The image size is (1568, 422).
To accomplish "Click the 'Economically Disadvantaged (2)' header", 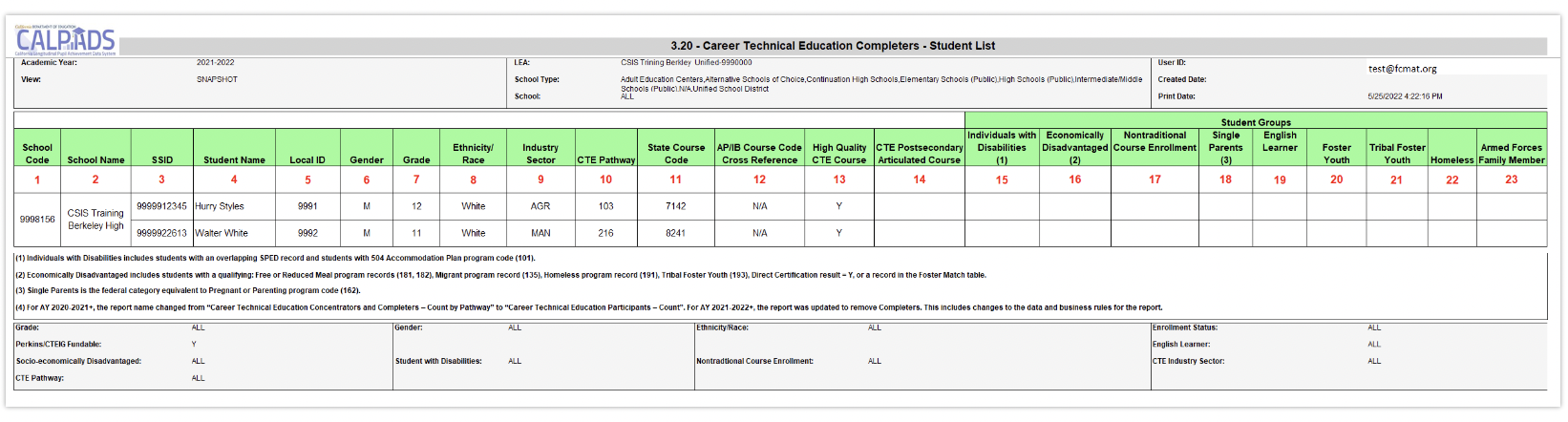I will (x=1075, y=148).
